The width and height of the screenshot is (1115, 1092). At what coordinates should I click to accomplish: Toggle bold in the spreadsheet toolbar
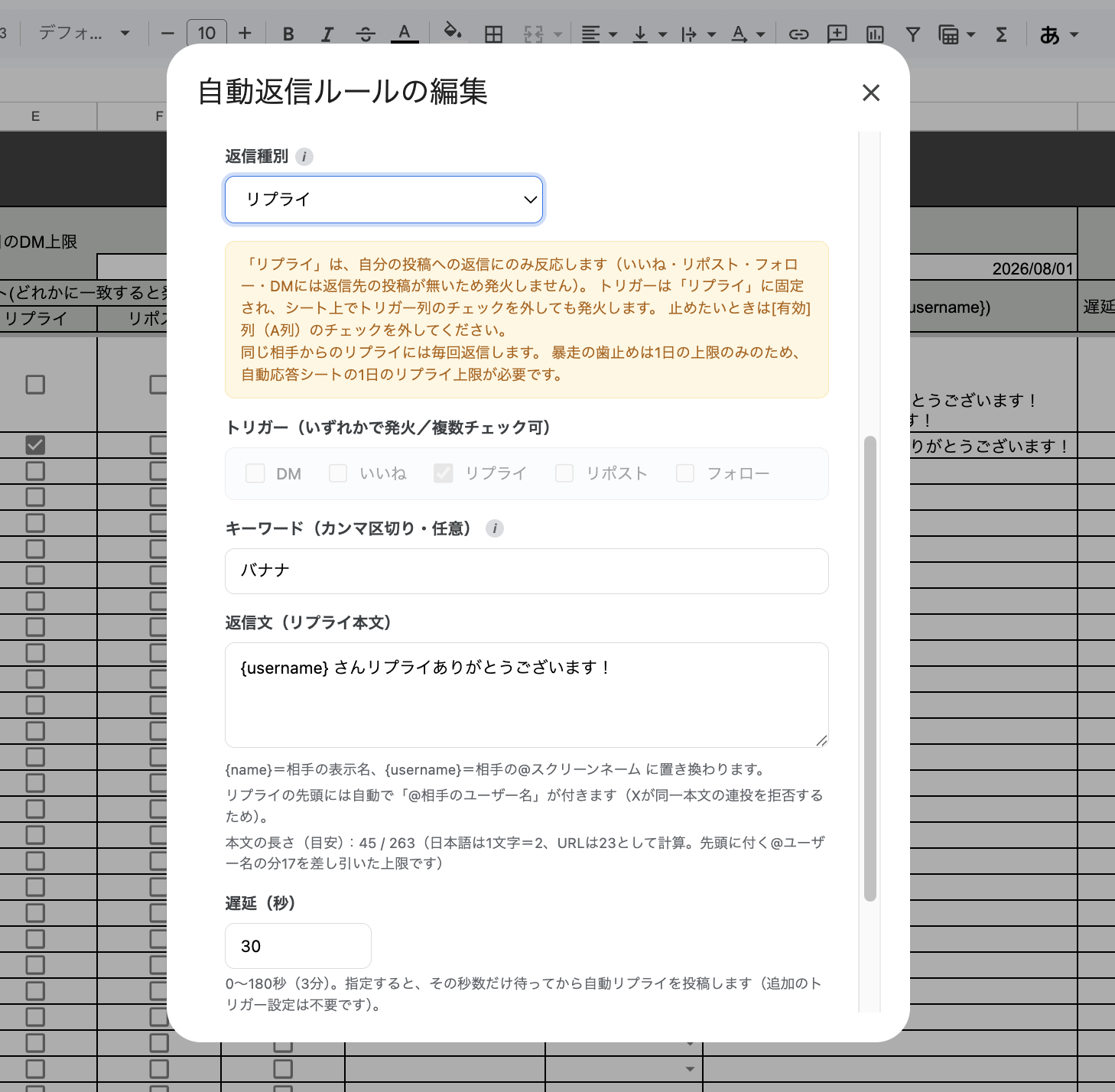(x=288, y=34)
